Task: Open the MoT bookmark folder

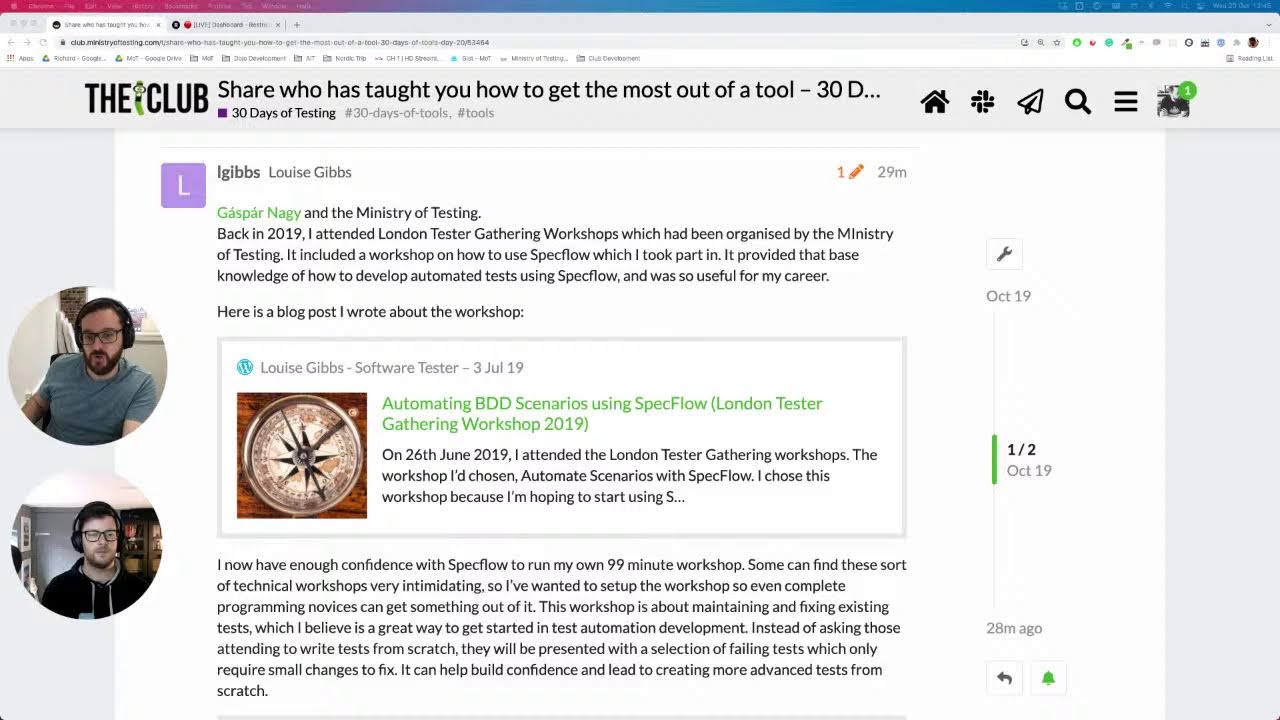Action: pyautogui.click(x=202, y=58)
